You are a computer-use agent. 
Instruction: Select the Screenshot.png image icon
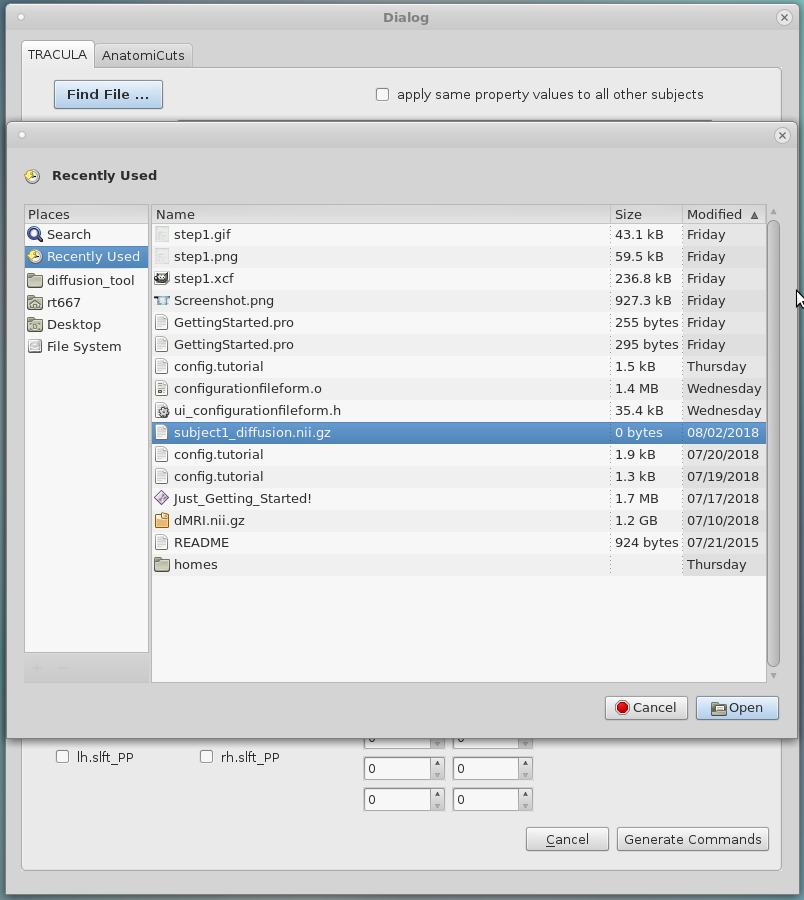(x=162, y=301)
